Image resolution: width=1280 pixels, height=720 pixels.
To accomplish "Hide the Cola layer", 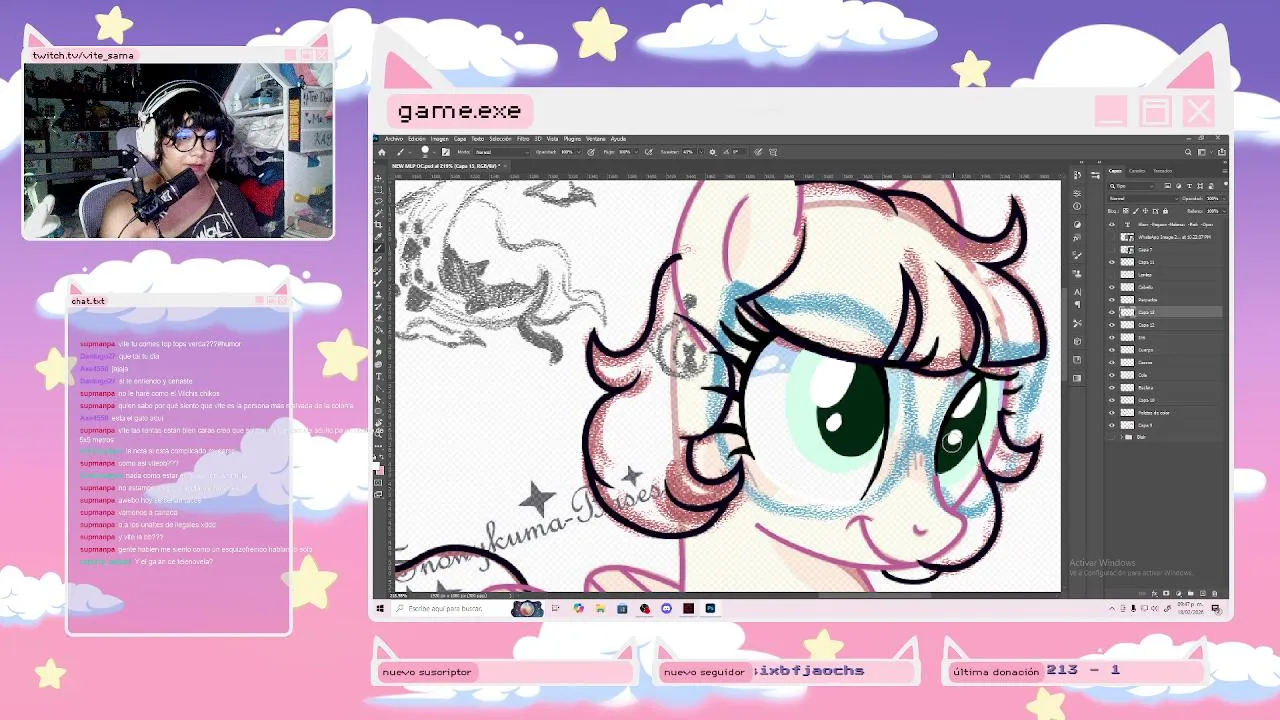I will pos(1112,375).
